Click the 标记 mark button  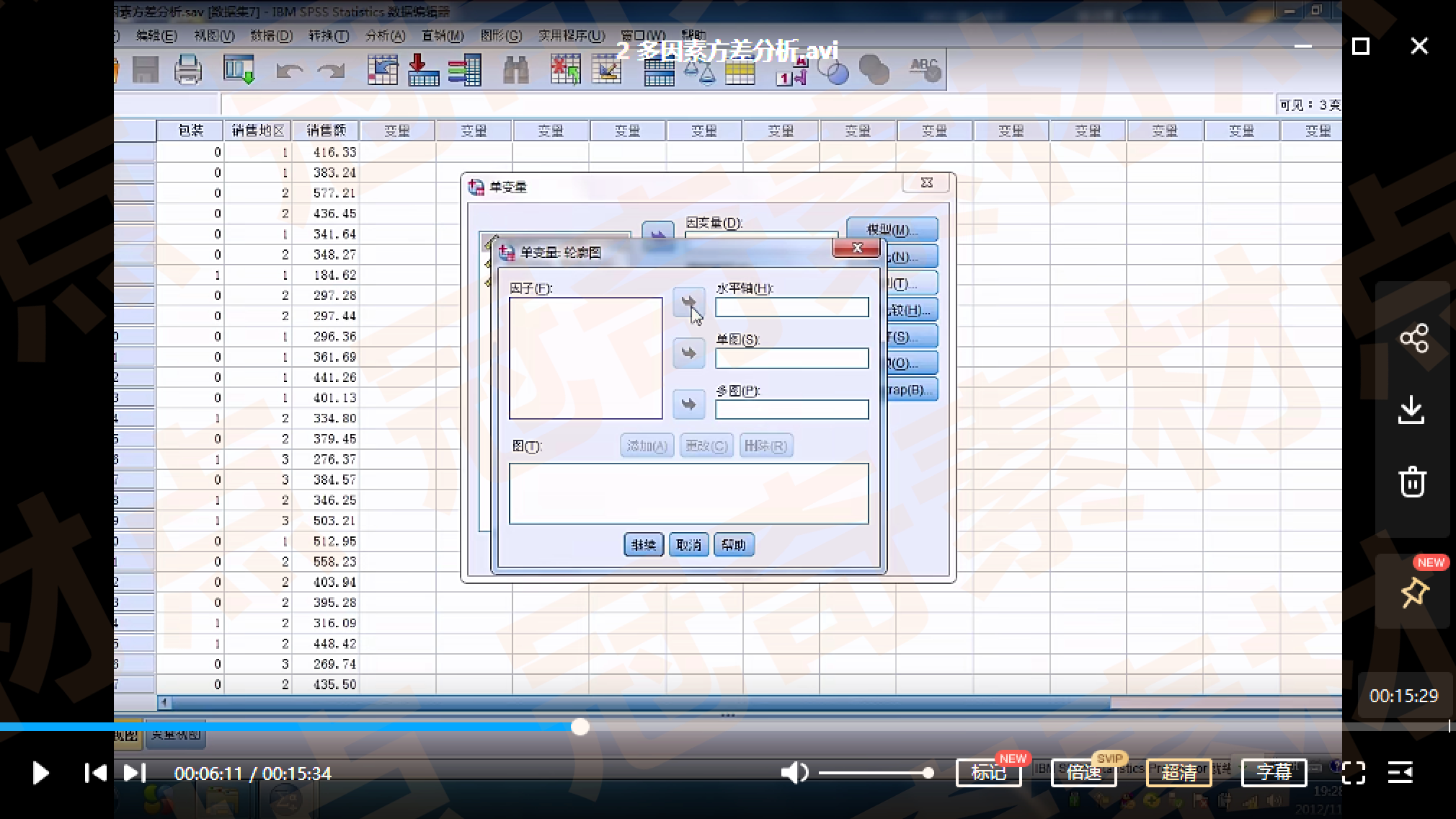pyautogui.click(x=988, y=773)
